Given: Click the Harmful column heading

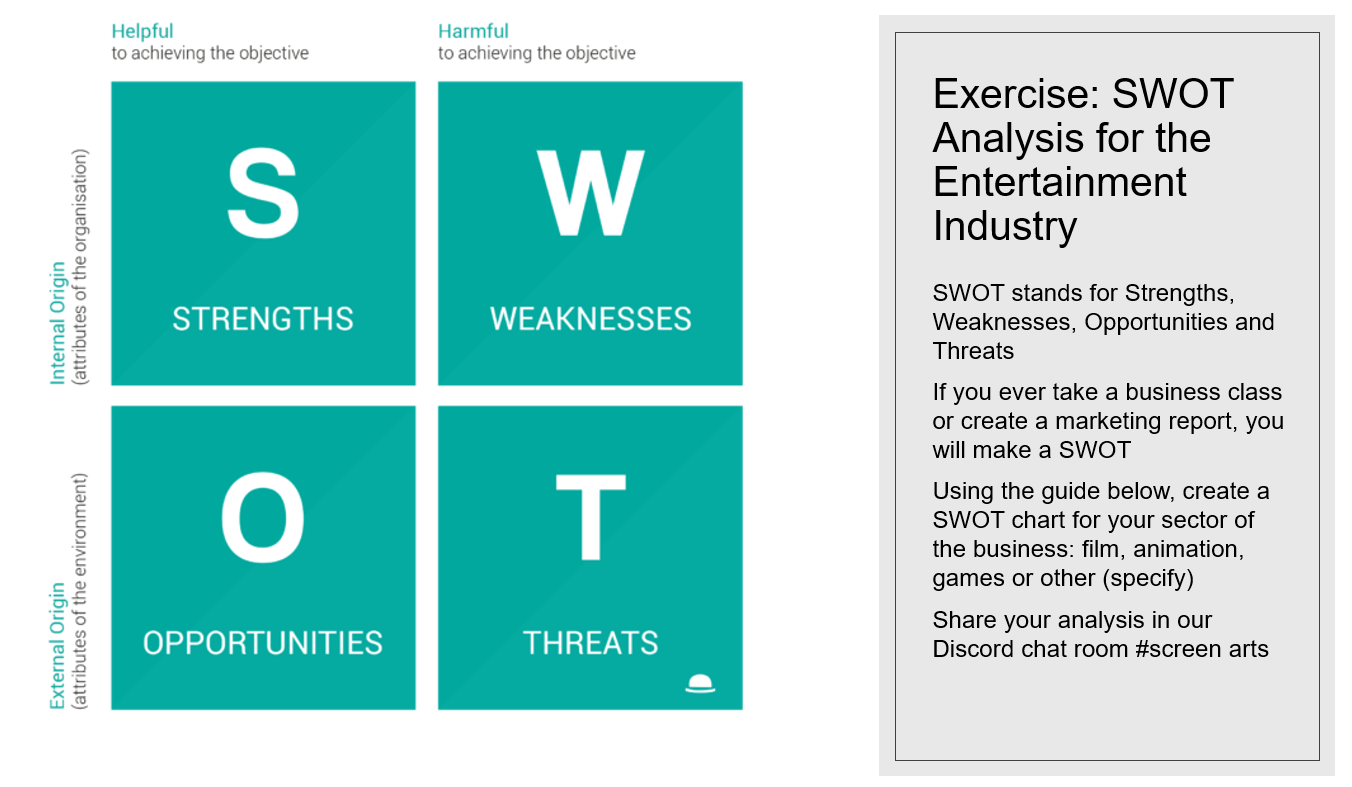Looking at the screenshot, I should point(473,31).
